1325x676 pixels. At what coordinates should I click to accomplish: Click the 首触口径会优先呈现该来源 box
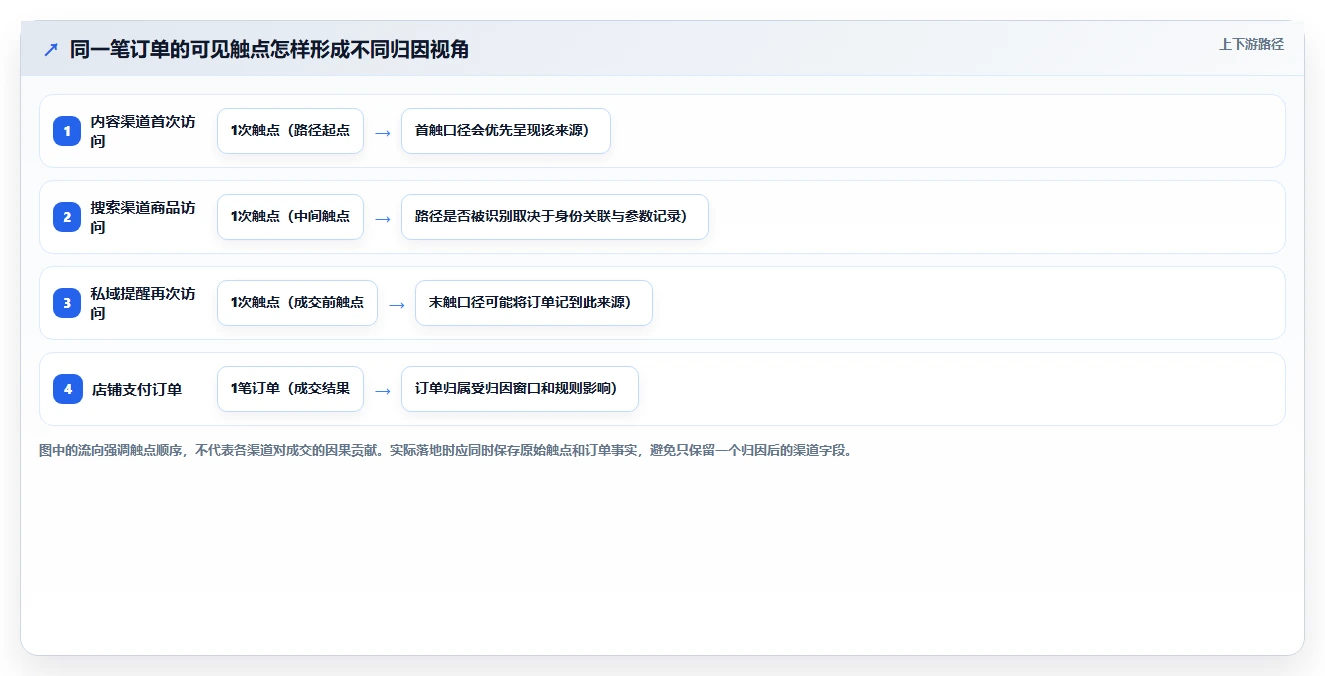(x=506, y=131)
